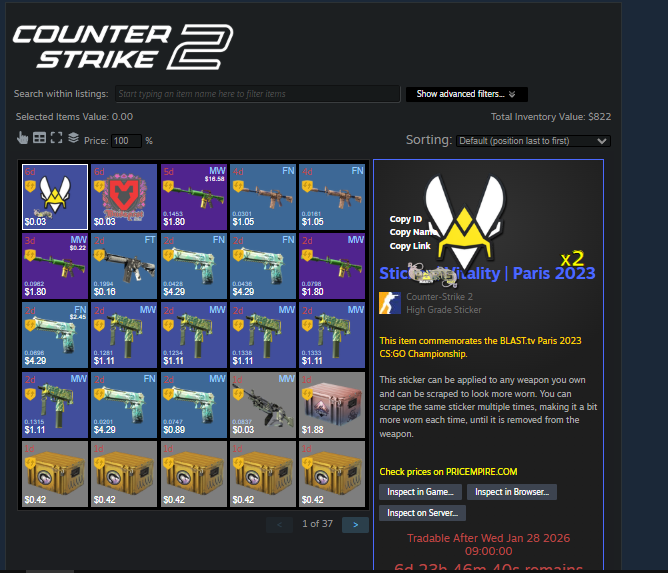Image resolution: width=668 pixels, height=573 pixels.
Task: Select the Deagle priced at $0.89
Action: [x=193, y=404]
